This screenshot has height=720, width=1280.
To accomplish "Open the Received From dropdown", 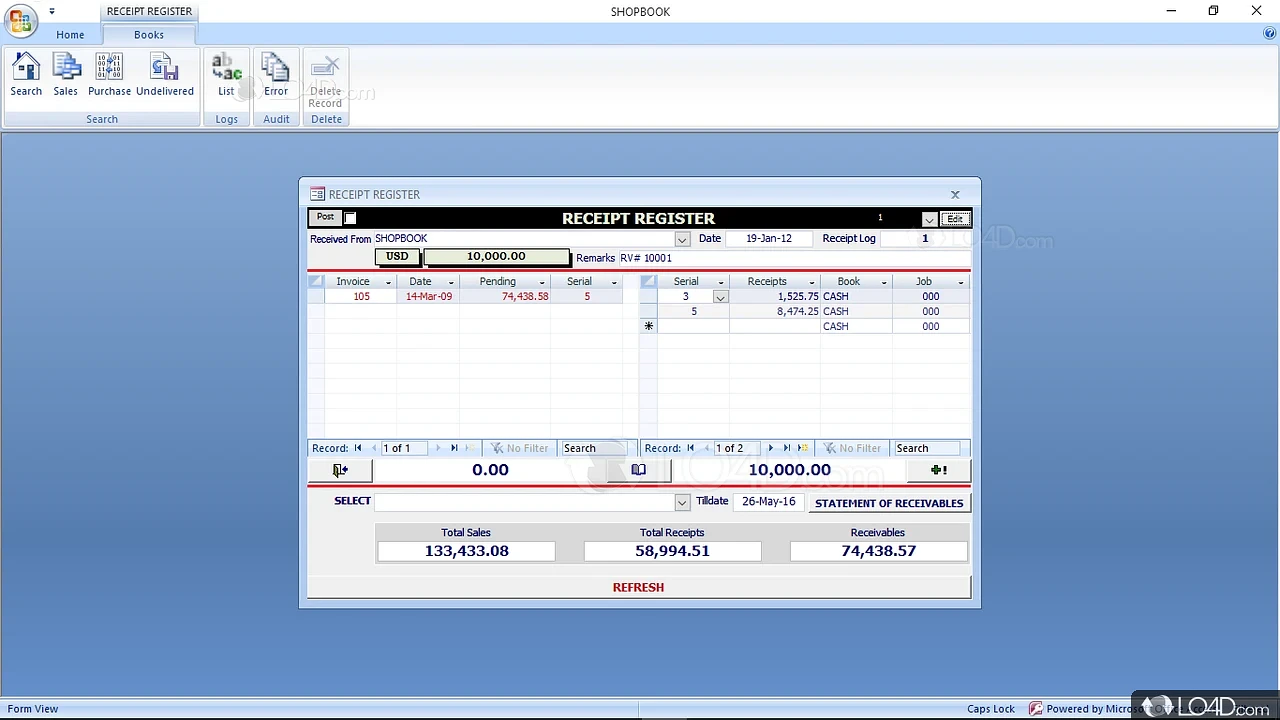I will 682,239.
